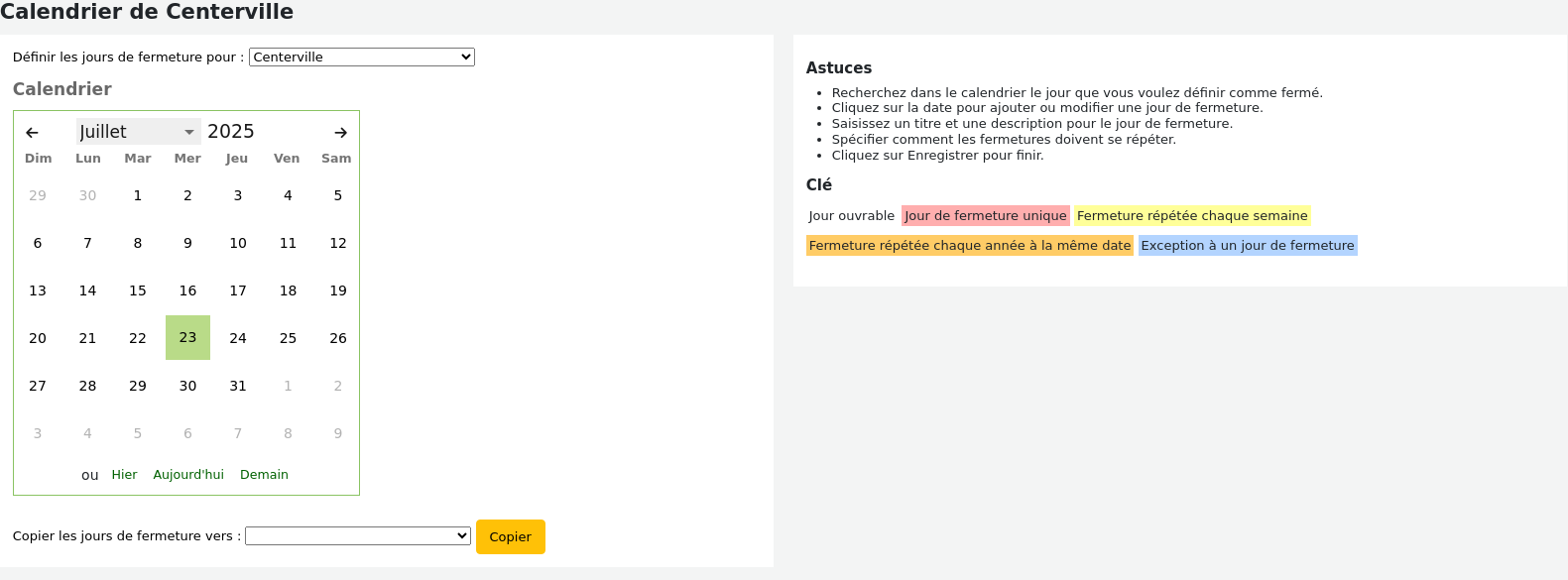This screenshot has height=580, width=1568.
Task: Click the yellow weekly repeated closure swatch
Action: (1191, 216)
